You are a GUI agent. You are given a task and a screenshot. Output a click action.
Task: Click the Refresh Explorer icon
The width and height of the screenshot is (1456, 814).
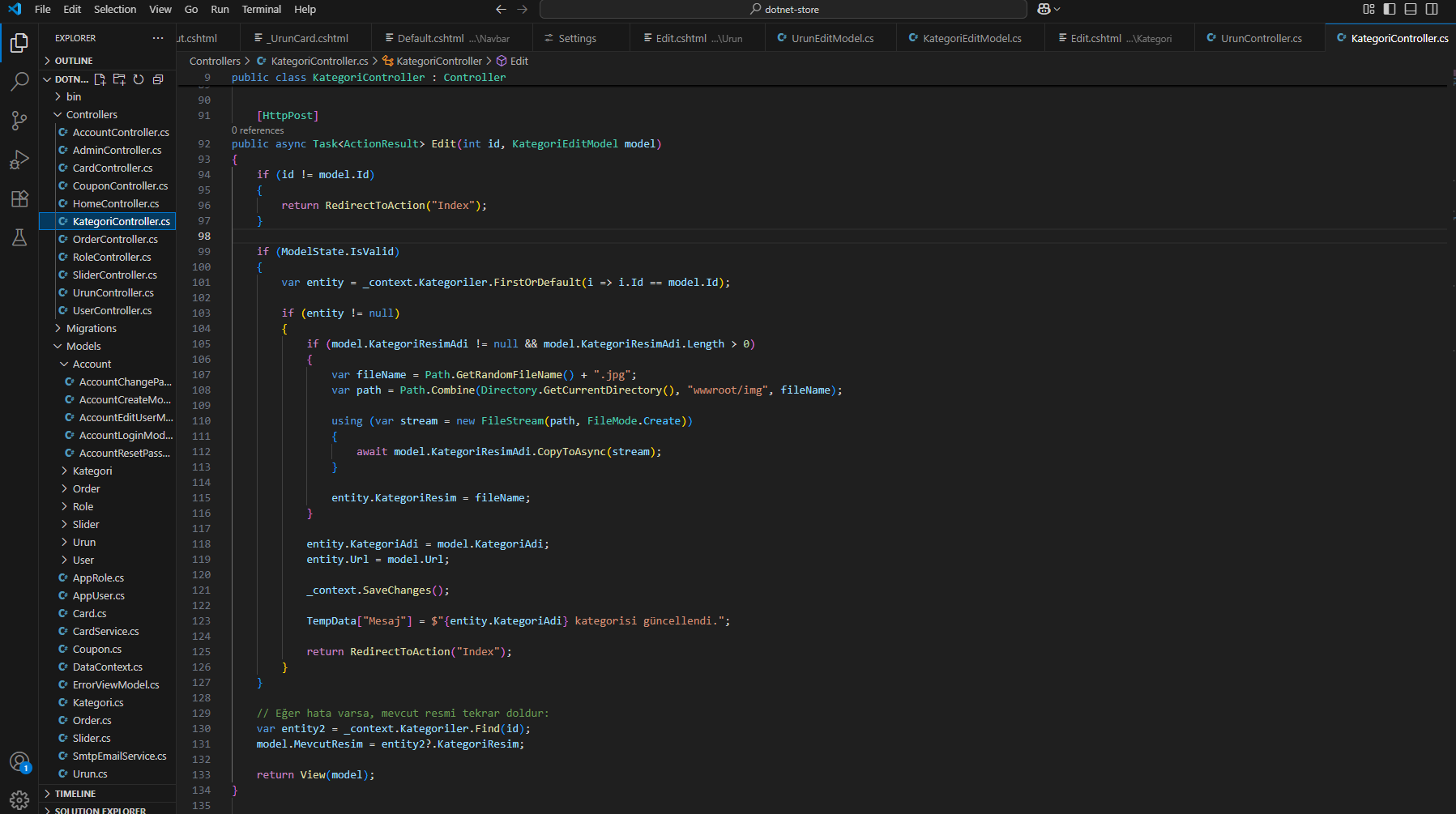point(139,79)
